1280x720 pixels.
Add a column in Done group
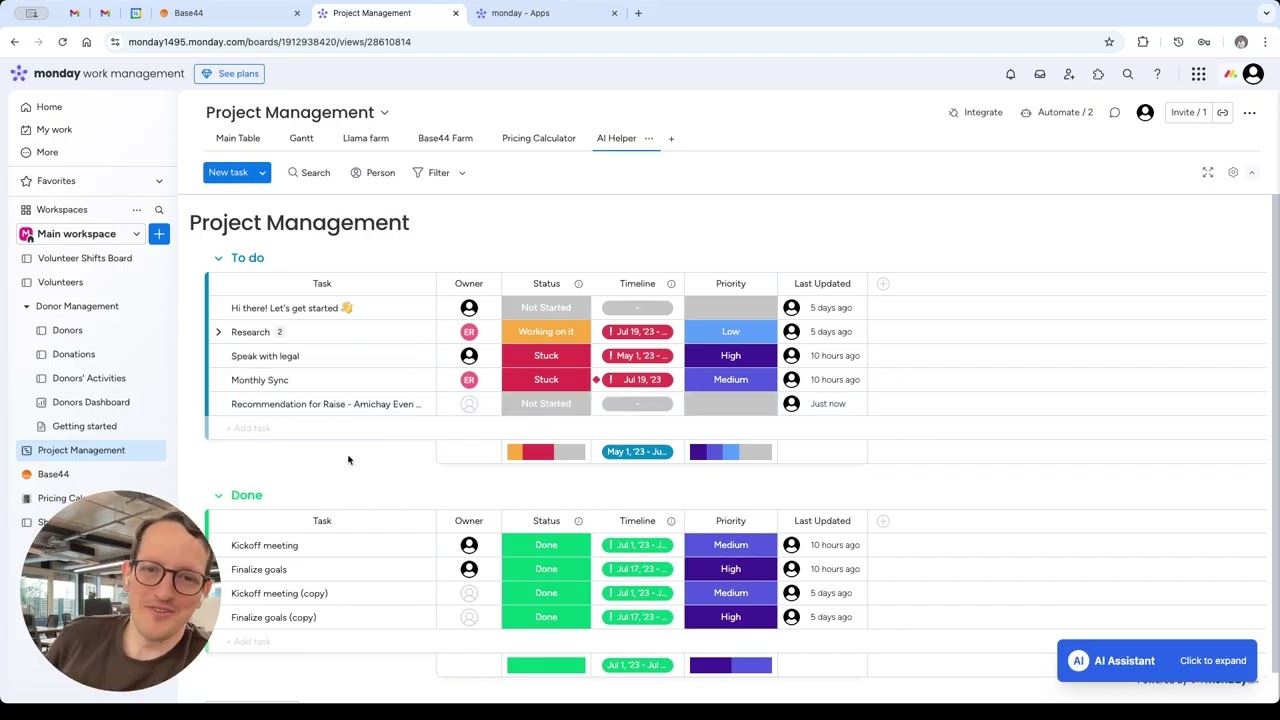click(883, 521)
